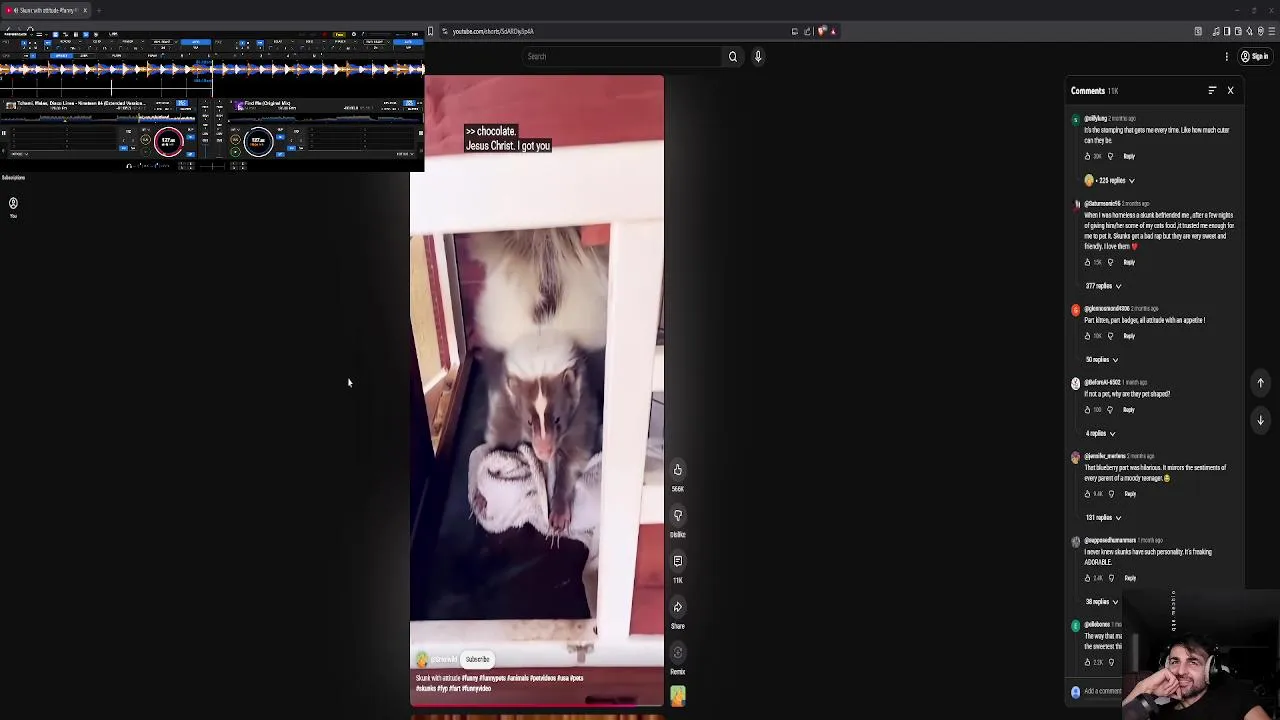The height and width of the screenshot is (720, 1280).
Task: Select the left deck track title 'Nineteen 84'
Action: coord(80,103)
